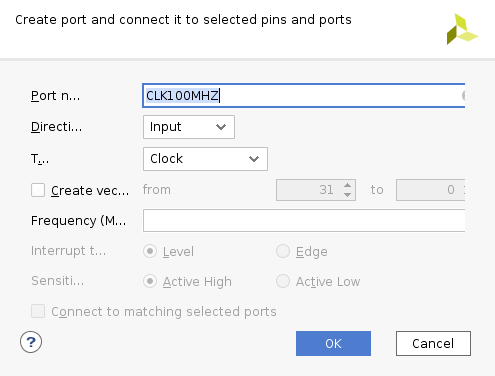Clear the port name field using the clear icon
This screenshot has height=376, width=495.
pyautogui.click(x=463, y=96)
